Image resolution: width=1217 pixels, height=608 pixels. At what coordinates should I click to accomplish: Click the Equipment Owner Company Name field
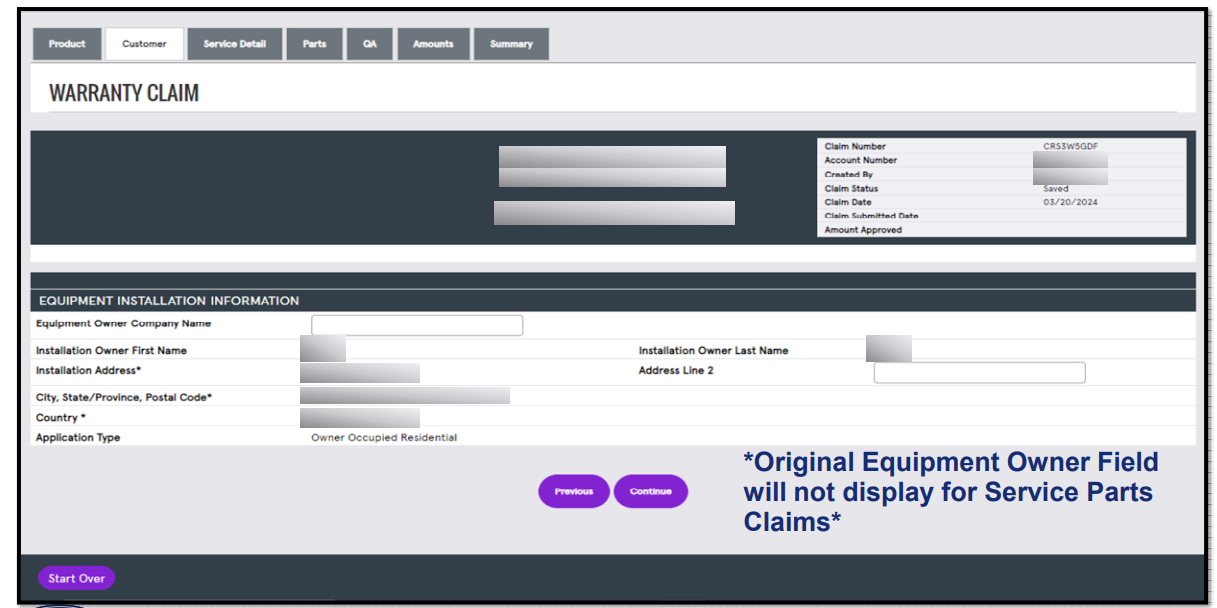(416, 324)
